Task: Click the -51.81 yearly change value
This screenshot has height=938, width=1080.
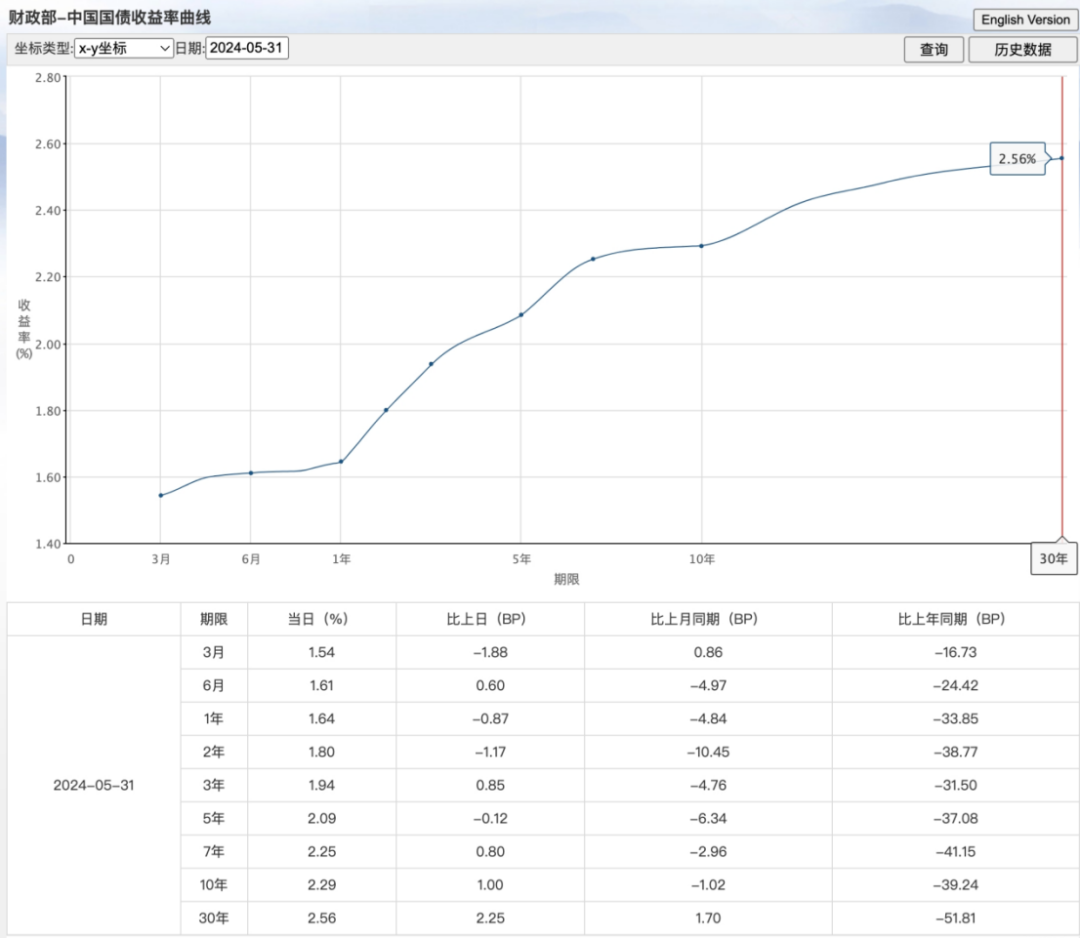Action: 955,918
